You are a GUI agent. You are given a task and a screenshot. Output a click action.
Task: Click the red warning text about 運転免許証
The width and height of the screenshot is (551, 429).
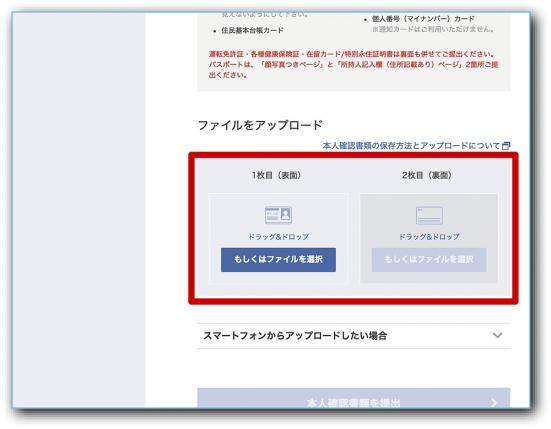tap(353, 65)
